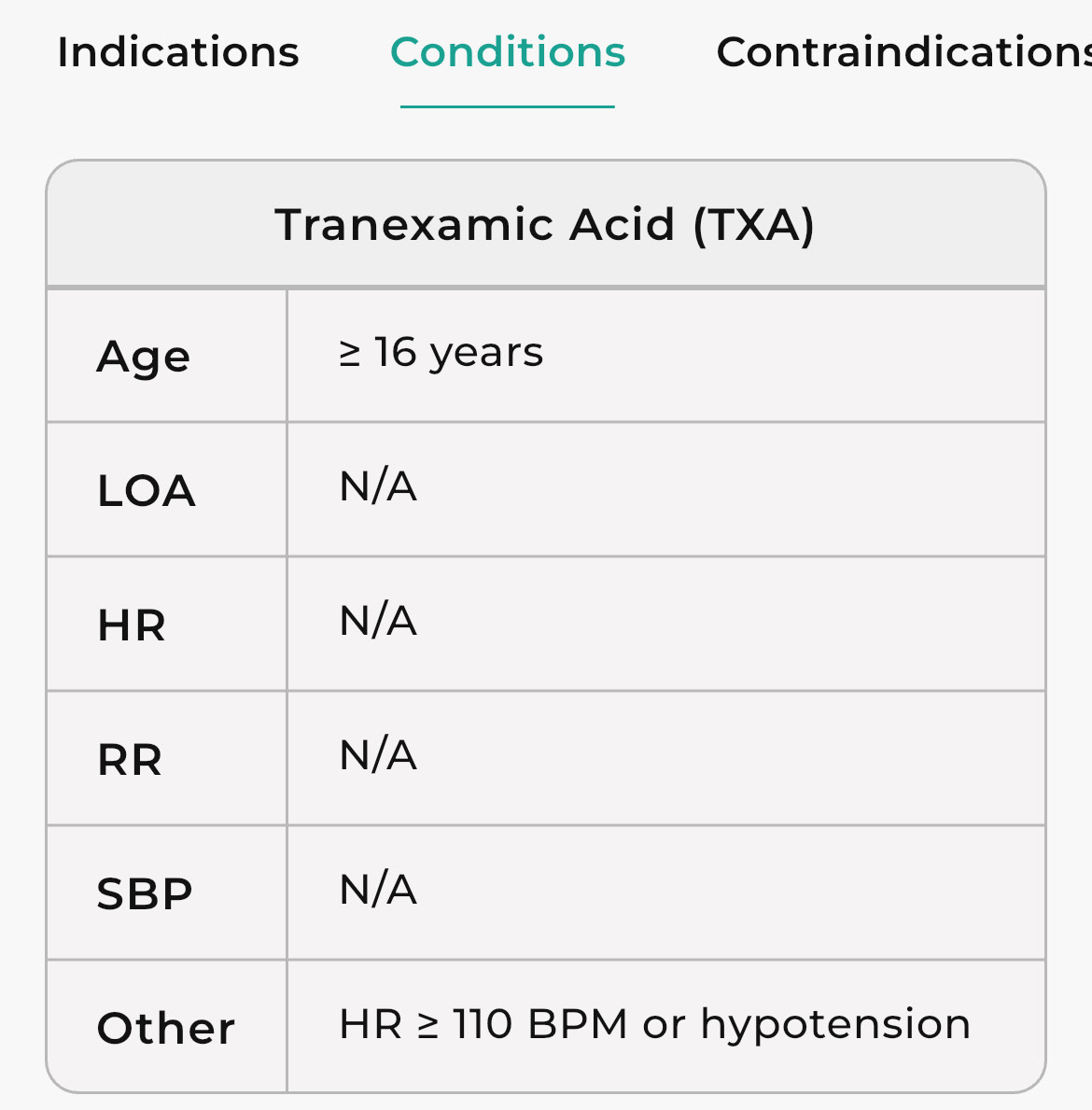This screenshot has height=1110, width=1092.
Task: Click the teal underline below Conditions
Action: [x=508, y=106]
